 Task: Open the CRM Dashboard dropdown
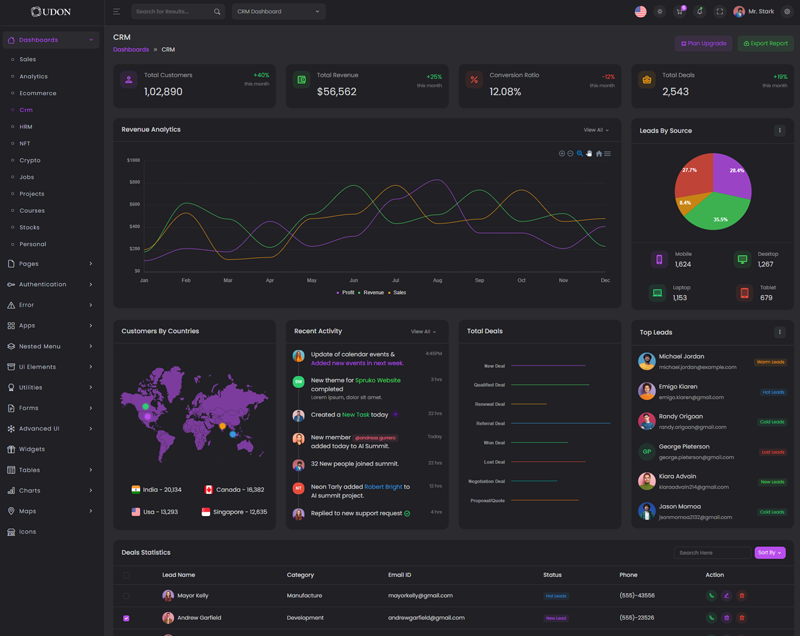278,12
